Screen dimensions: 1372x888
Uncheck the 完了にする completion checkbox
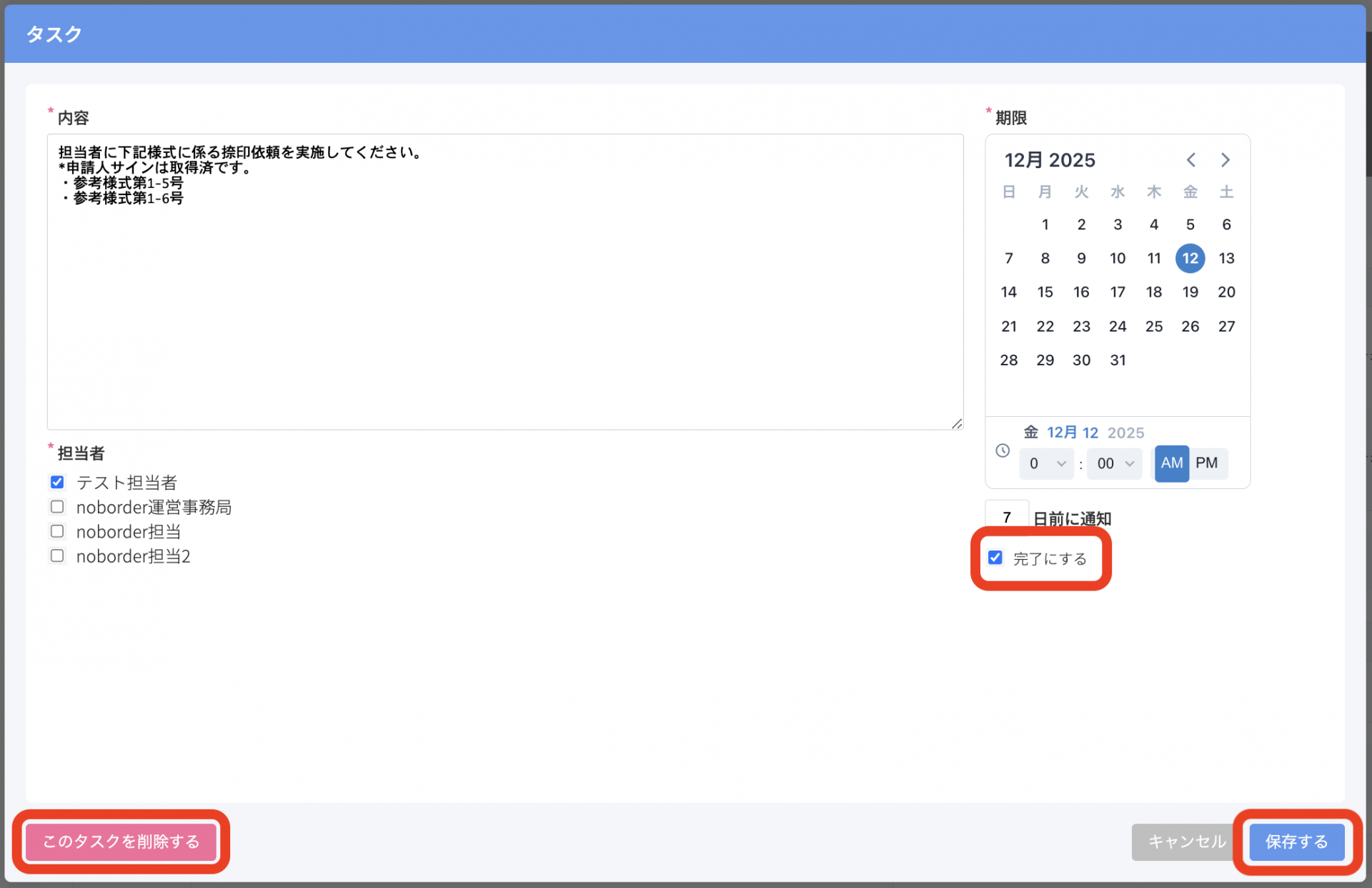coord(995,558)
